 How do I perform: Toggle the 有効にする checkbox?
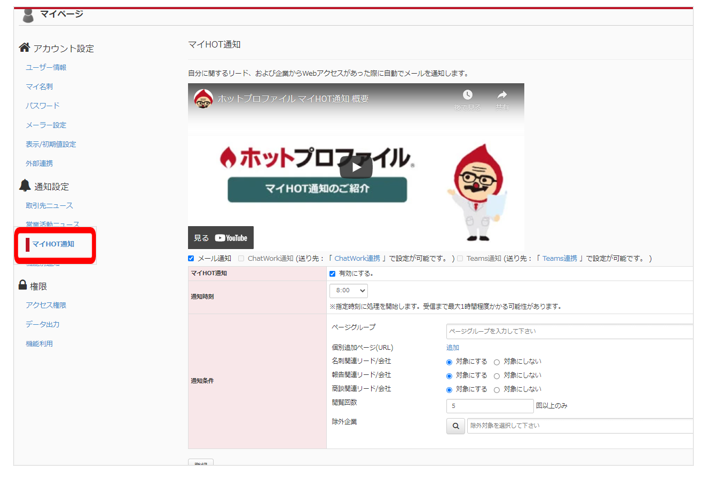332,274
